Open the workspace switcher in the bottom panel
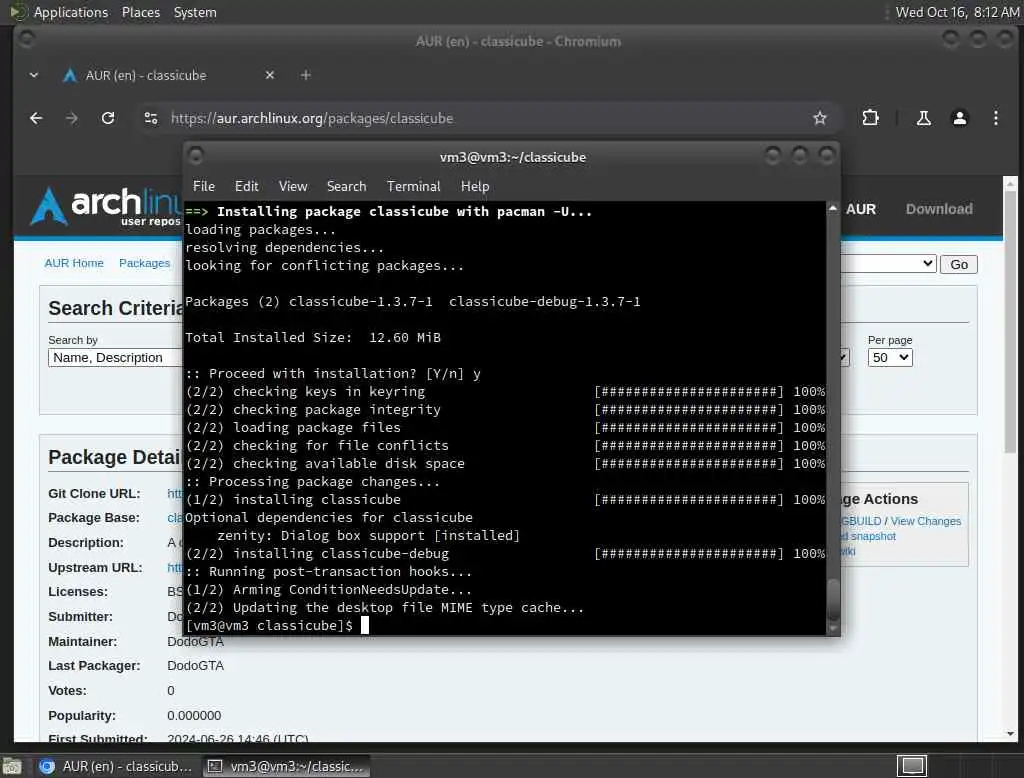The image size is (1024, 778). 912,766
